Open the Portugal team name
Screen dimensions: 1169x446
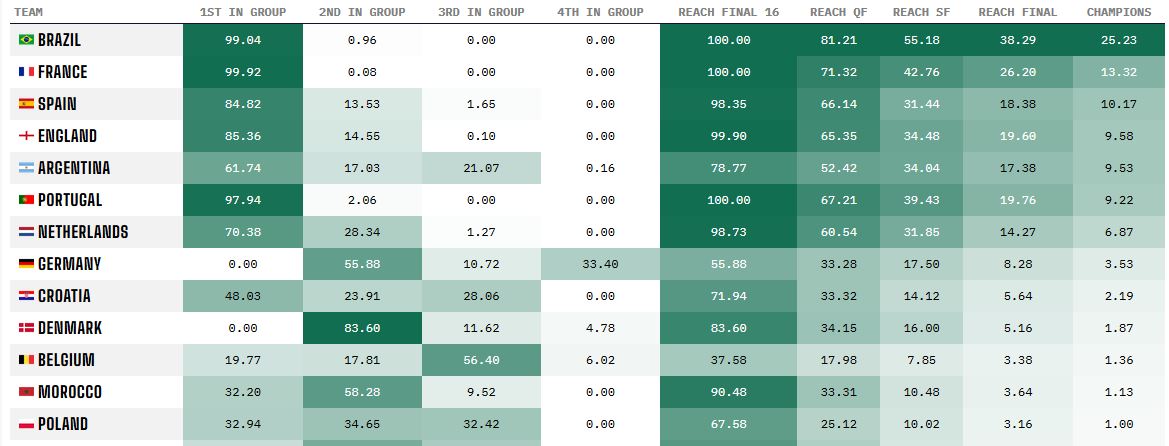pos(70,200)
